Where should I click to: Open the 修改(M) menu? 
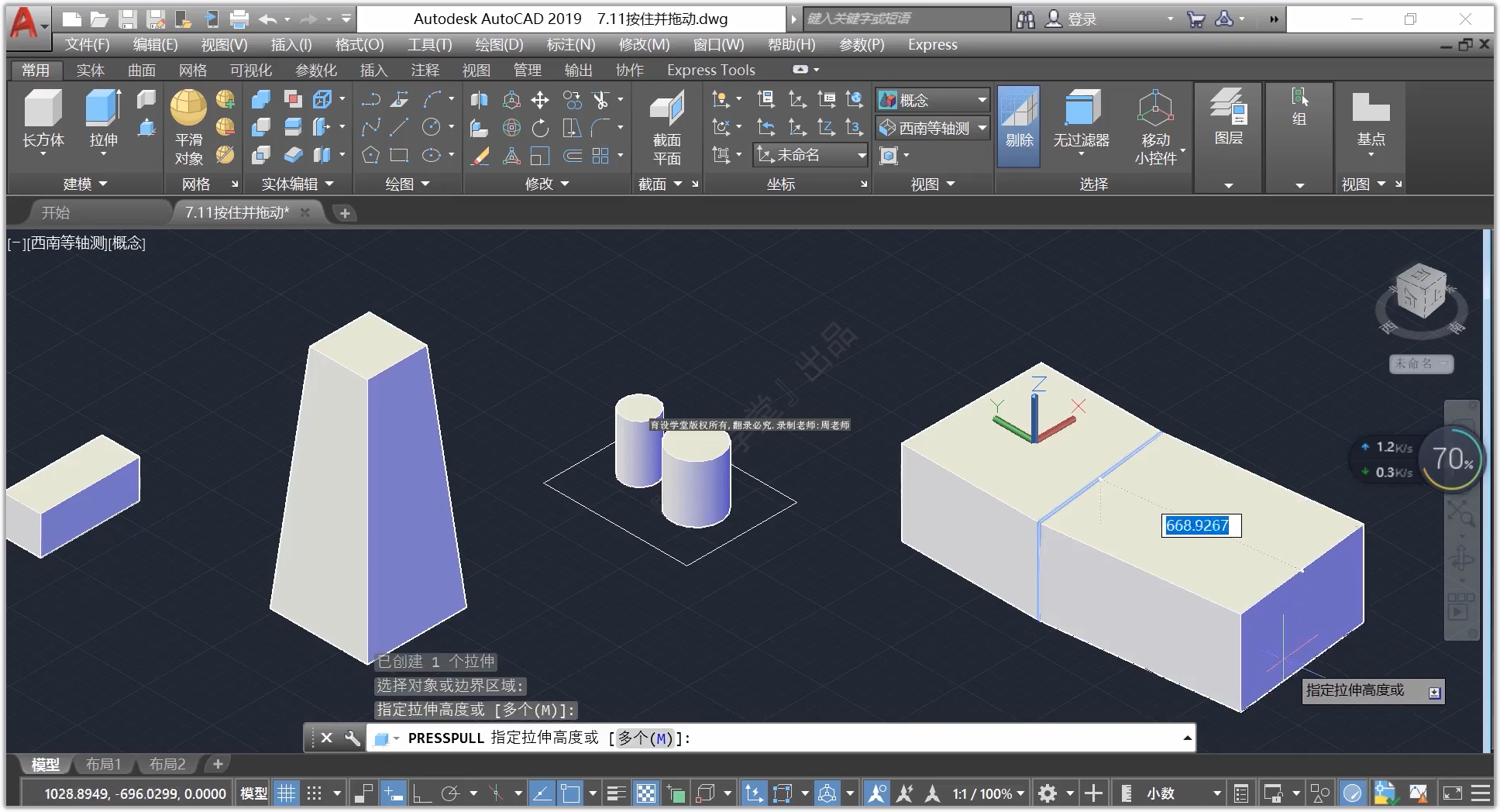pyautogui.click(x=644, y=44)
